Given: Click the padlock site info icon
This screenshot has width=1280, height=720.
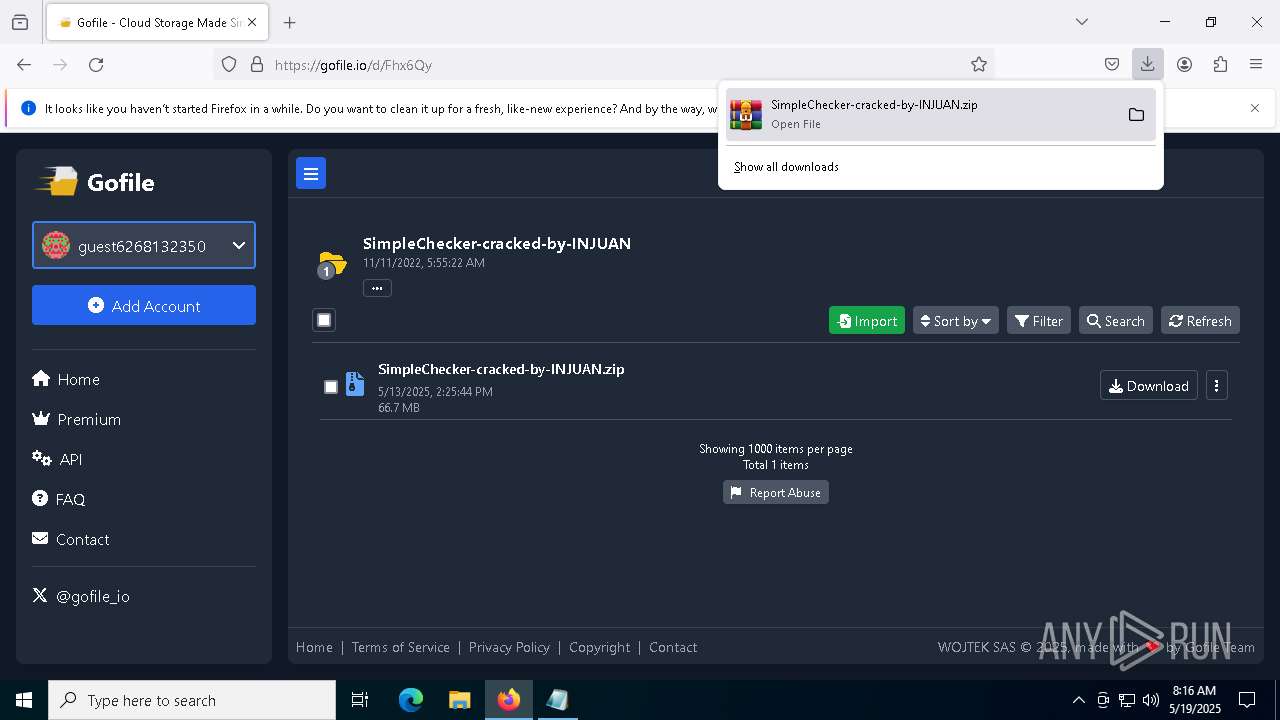Looking at the screenshot, I should click(x=257, y=64).
